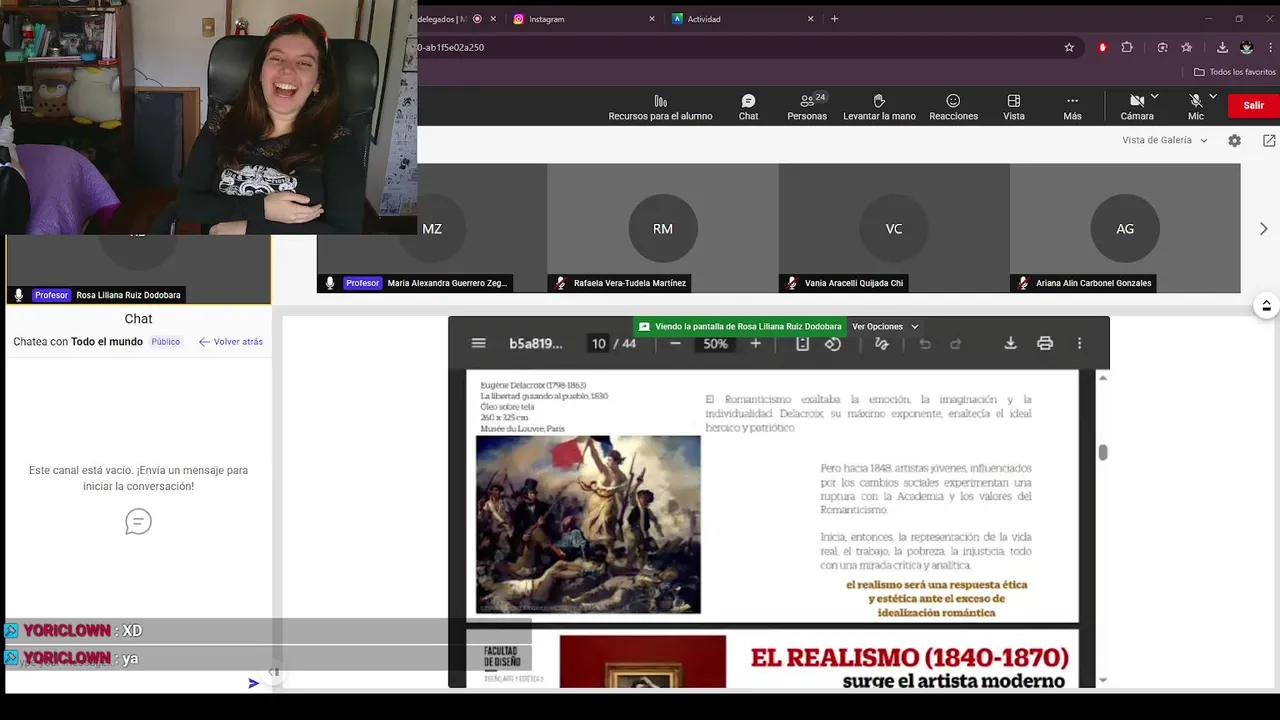Open the browser profile avatar
The height and width of the screenshot is (720, 1280).
pyautogui.click(x=1246, y=47)
